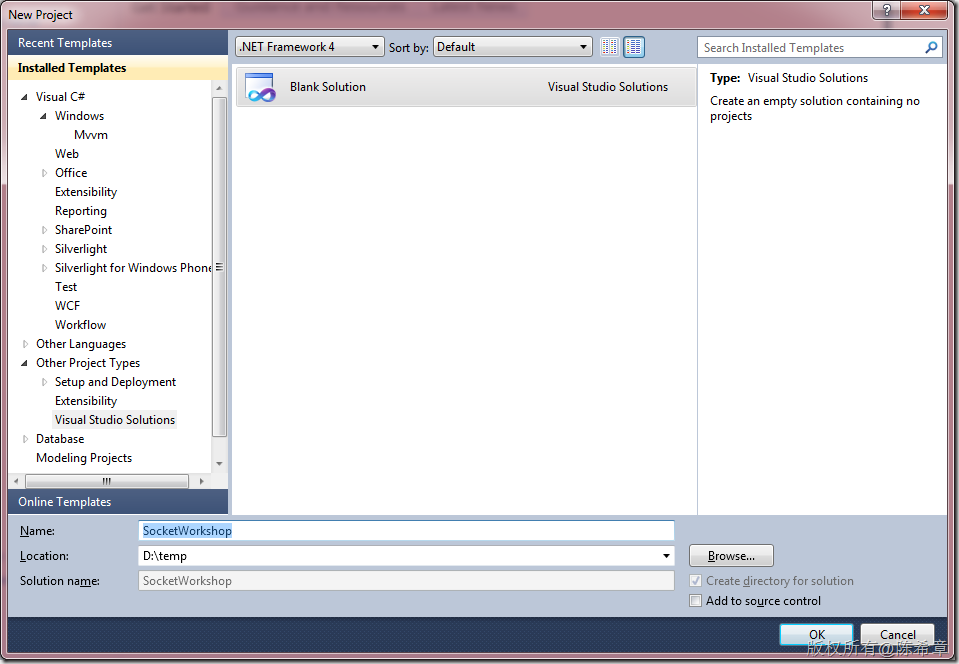Screen dimensions: 959x664
Task: Expand the SharePoint tree node
Action: (44, 230)
